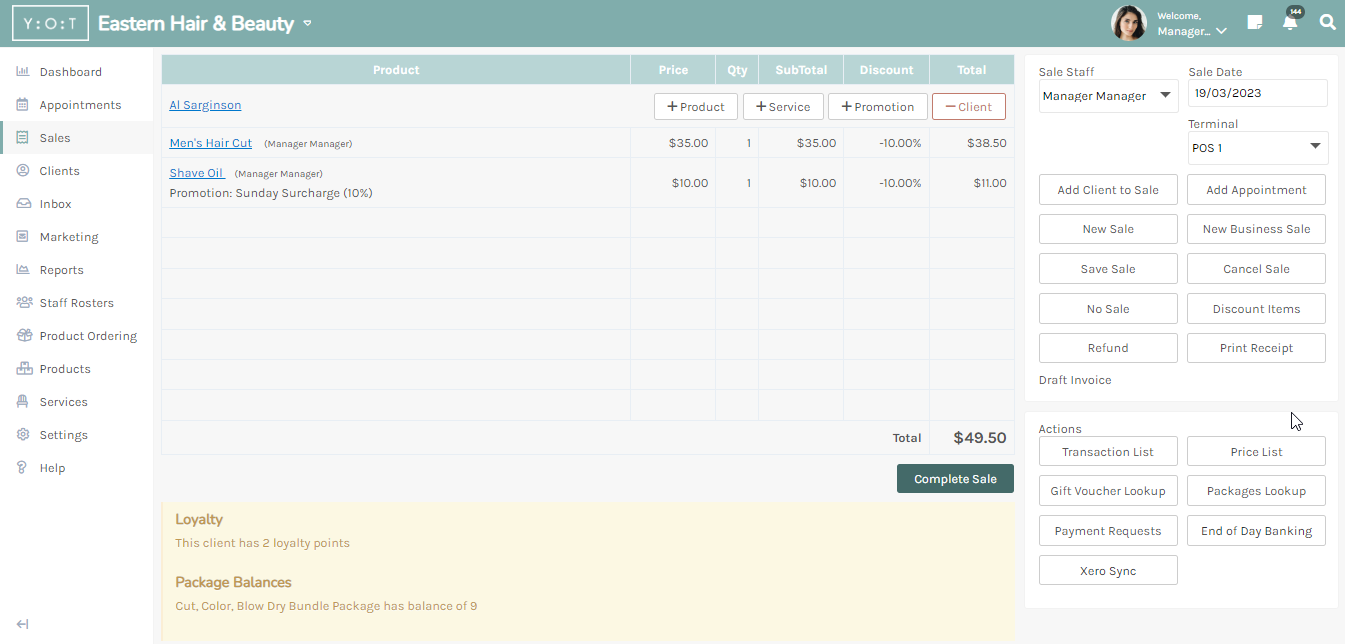1345x644 pixels.
Task: Open the Welcome Manager user menu
Action: pos(1192,24)
